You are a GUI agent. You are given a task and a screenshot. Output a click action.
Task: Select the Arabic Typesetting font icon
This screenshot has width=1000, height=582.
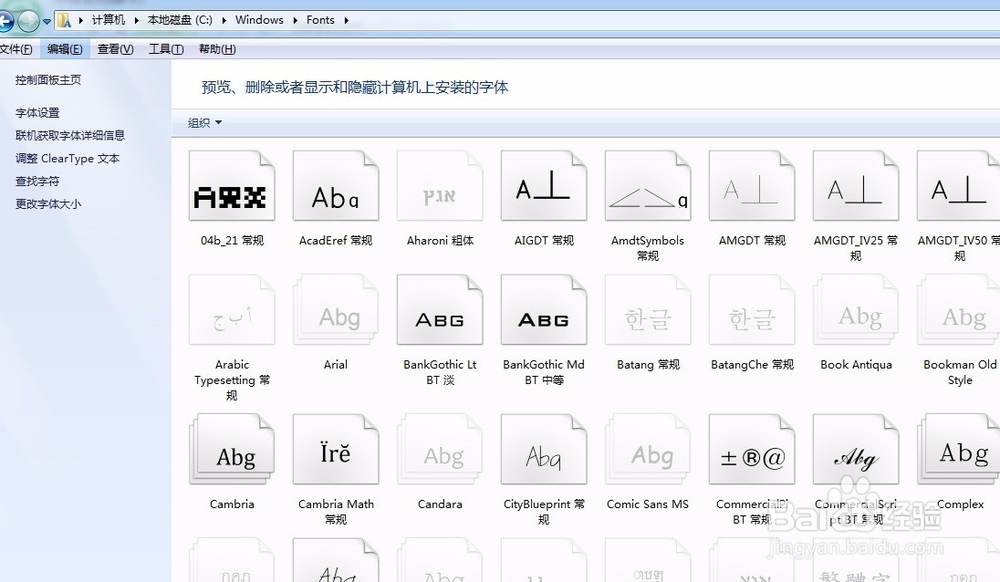[x=232, y=310]
